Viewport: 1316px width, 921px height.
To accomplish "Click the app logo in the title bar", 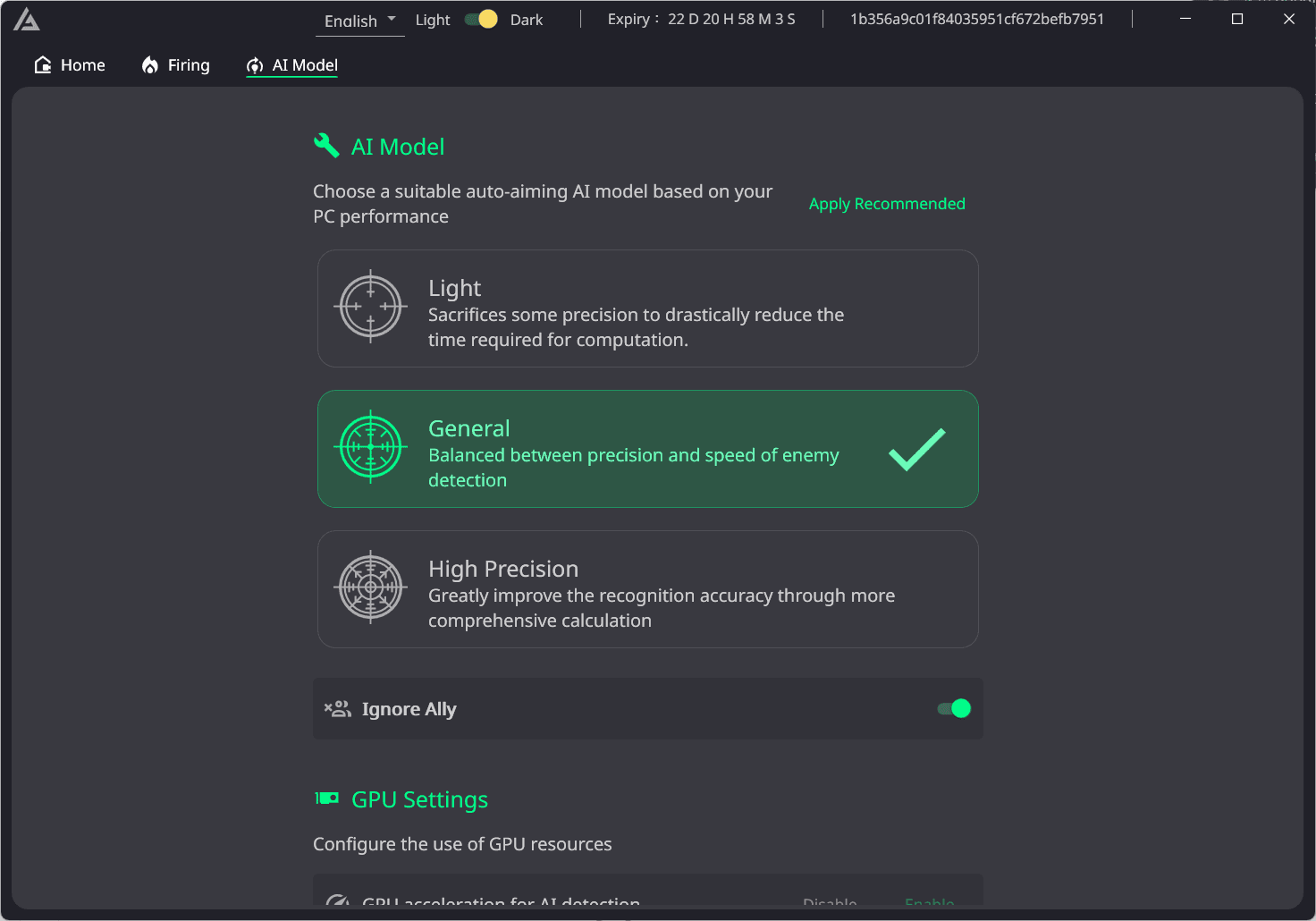I will point(27,20).
